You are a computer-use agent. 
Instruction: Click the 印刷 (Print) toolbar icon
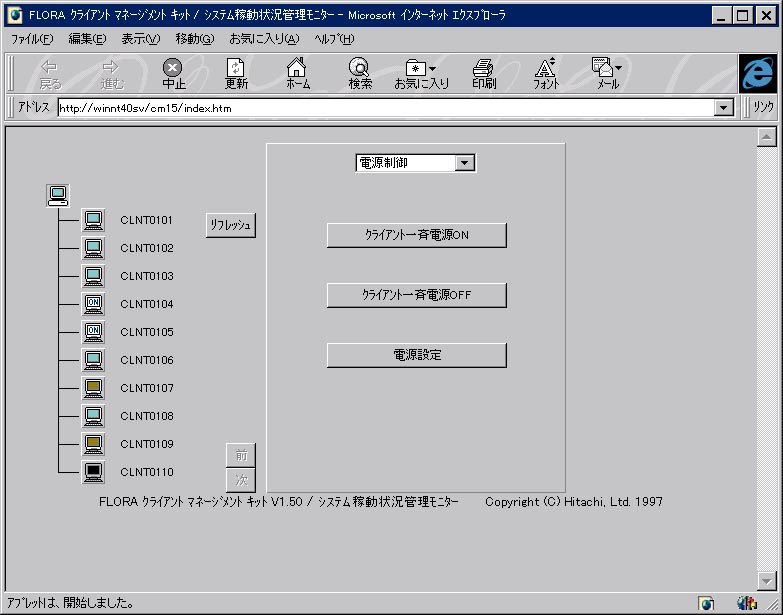[484, 73]
